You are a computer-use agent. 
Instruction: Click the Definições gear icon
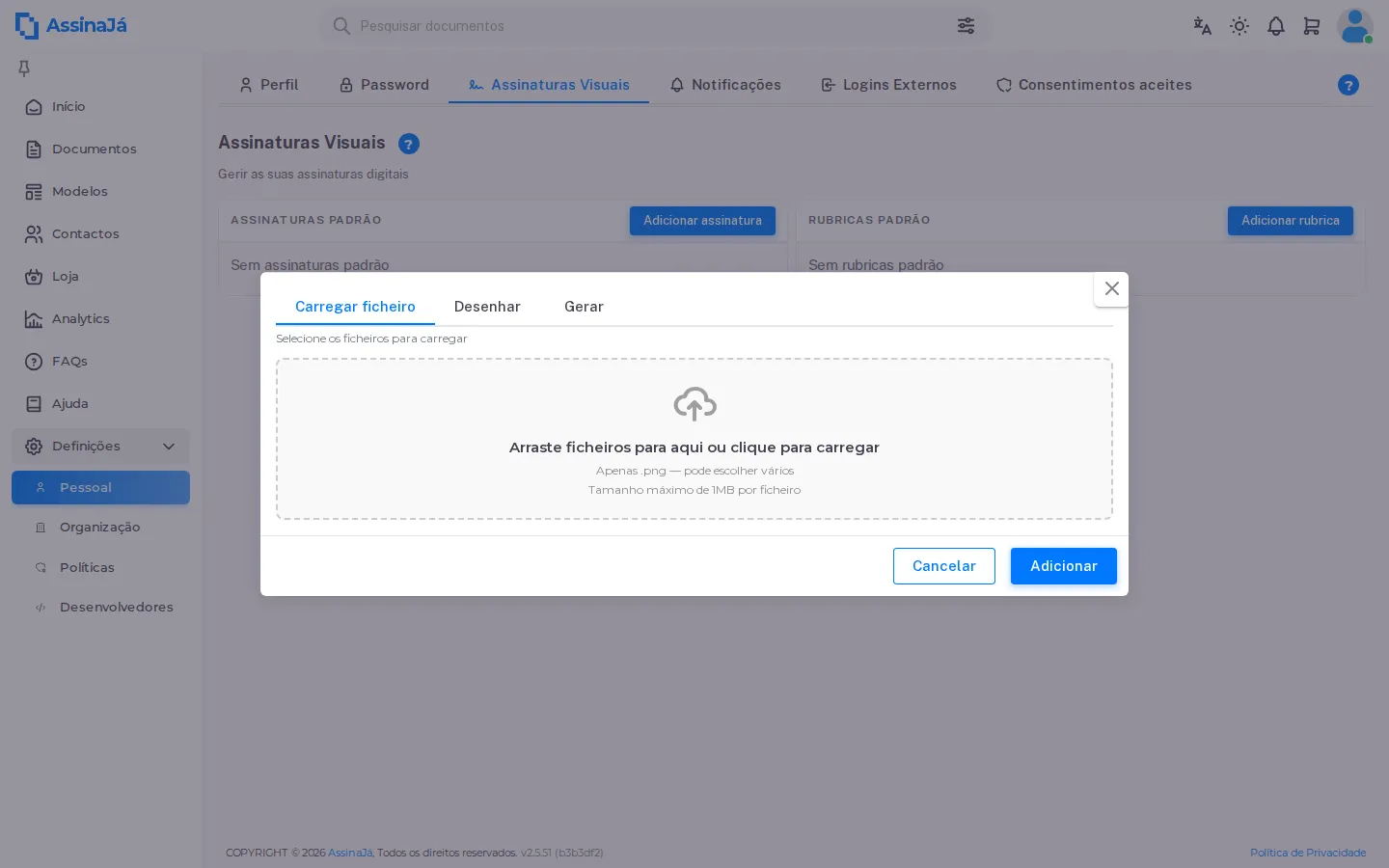pos(34,447)
